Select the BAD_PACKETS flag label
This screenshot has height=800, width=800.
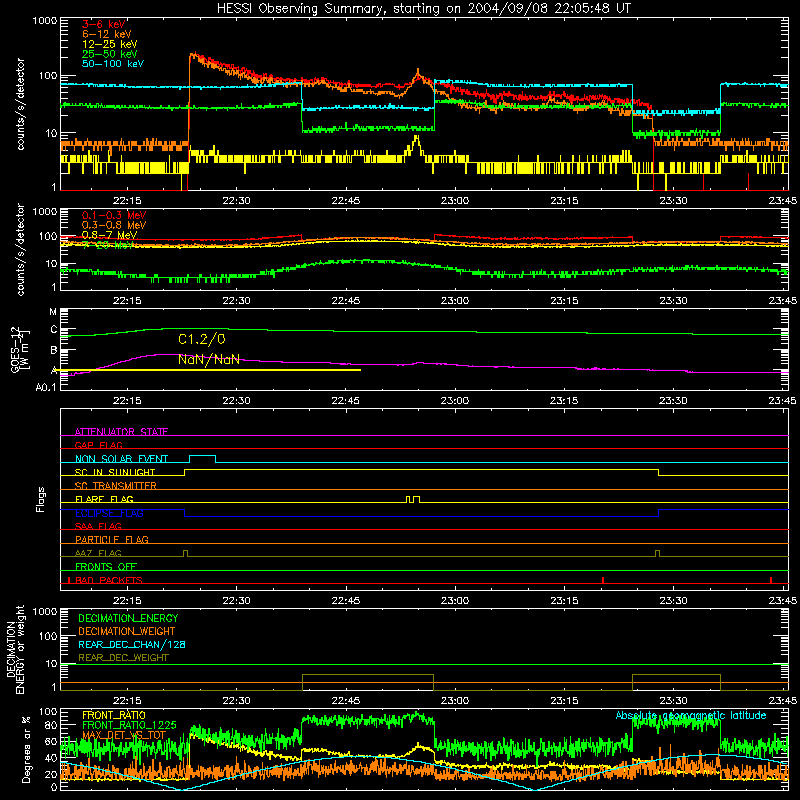(x=109, y=580)
